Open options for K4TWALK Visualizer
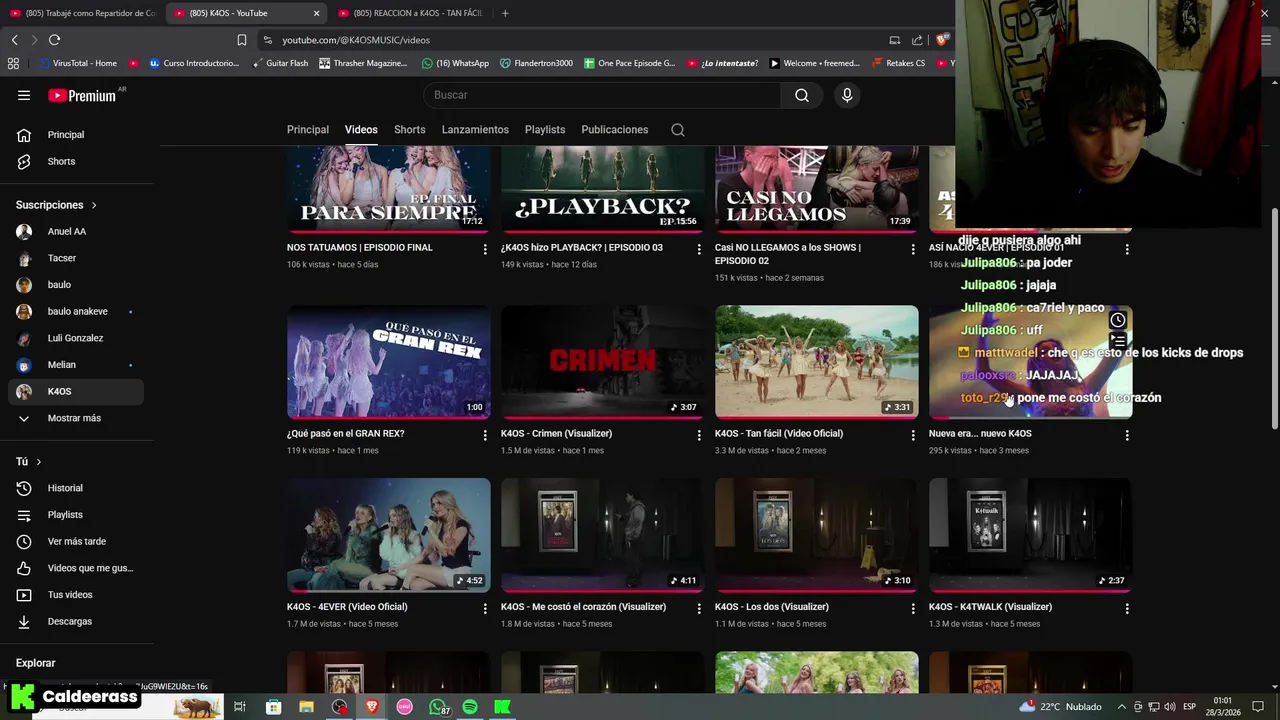This screenshot has width=1280, height=720. 1127,608
